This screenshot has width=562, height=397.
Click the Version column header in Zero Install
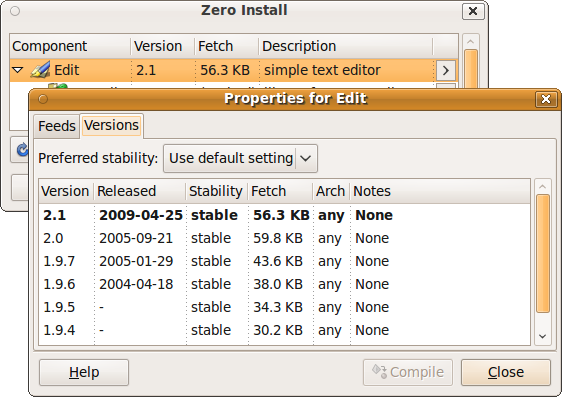(x=163, y=46)
